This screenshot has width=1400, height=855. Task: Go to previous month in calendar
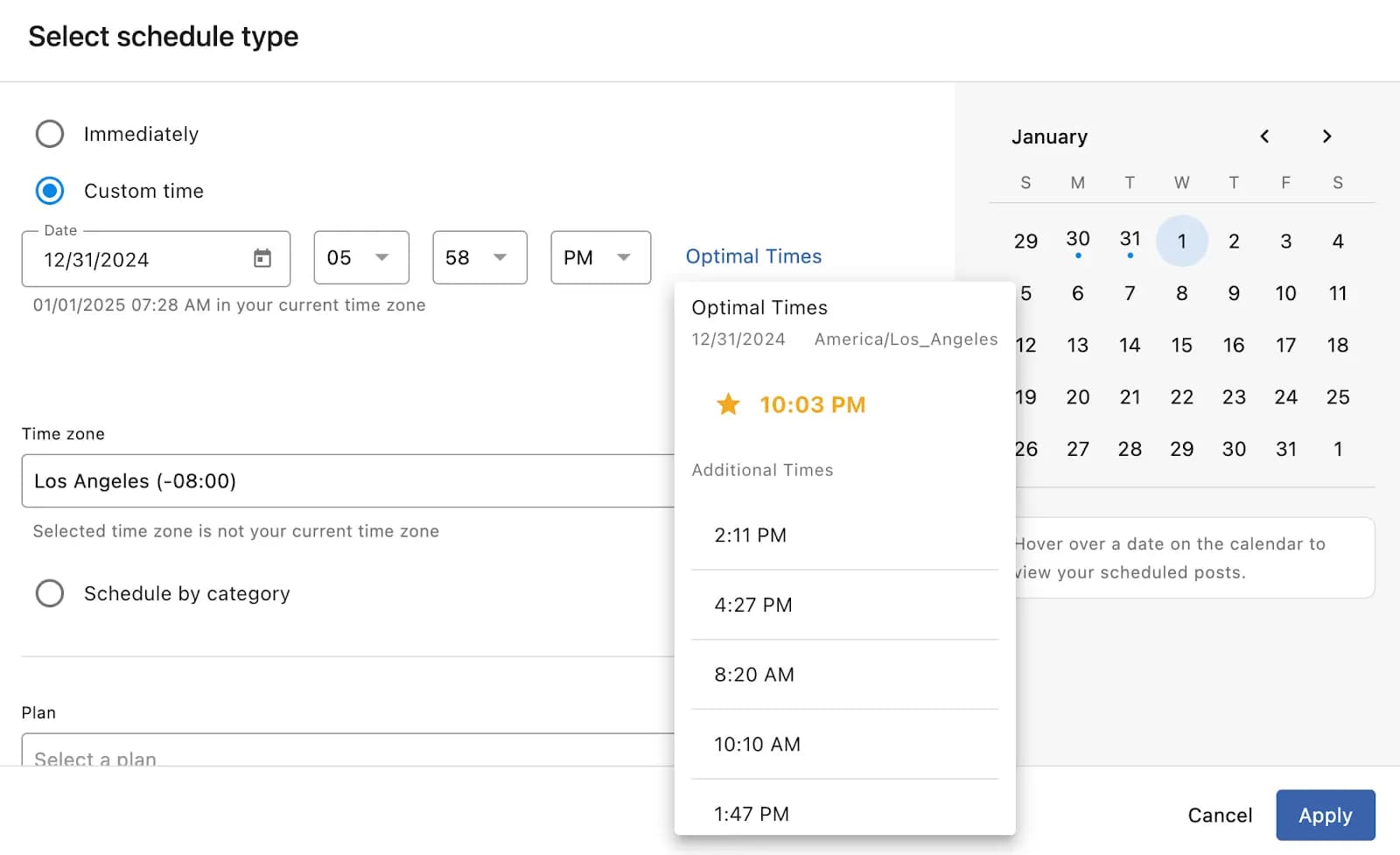(x=1264, y=137)
